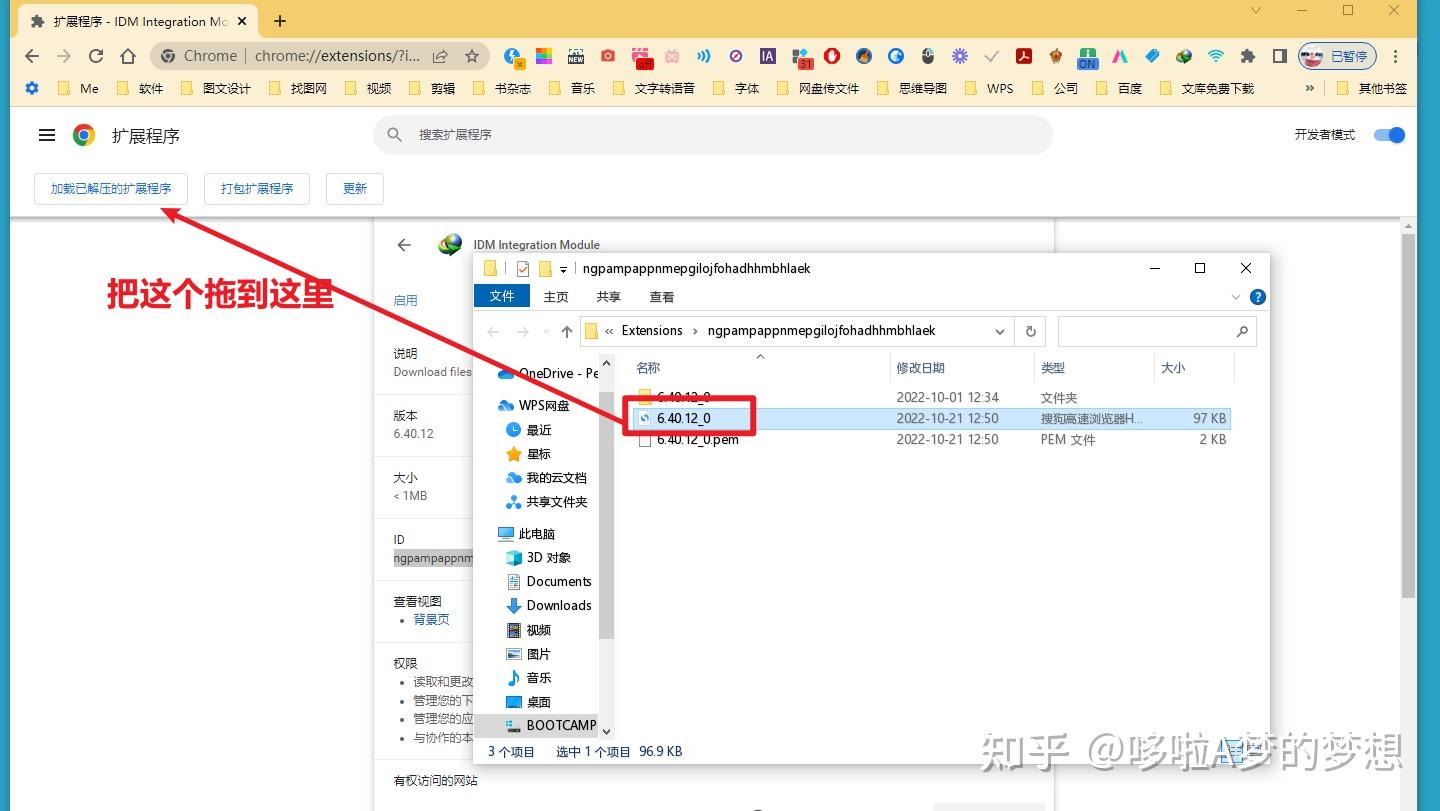The width and height of the screenshot is (1440, 811).
Task: Open the 背景页 link
Action: (x=432, y=619)
